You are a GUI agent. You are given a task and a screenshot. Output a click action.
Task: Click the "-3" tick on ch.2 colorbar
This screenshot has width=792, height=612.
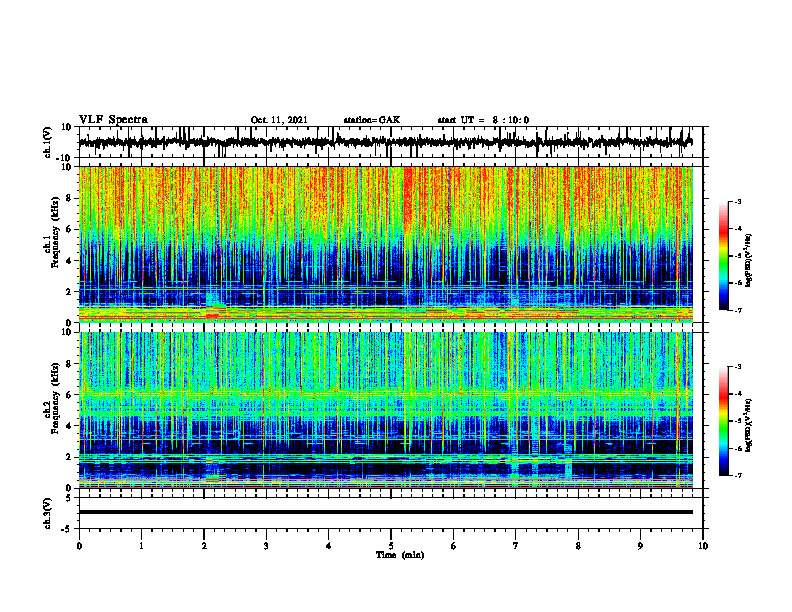pos(738,367)
